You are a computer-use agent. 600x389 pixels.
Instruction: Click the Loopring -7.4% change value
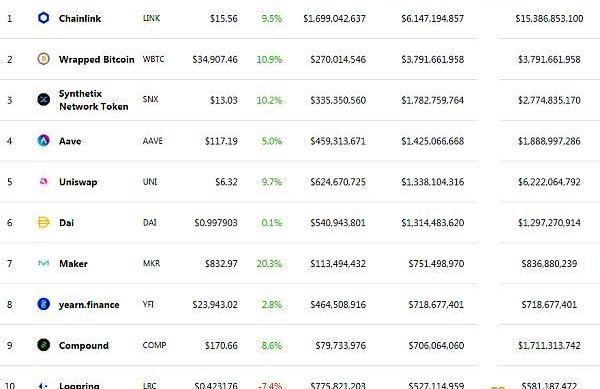coord(270,386)
